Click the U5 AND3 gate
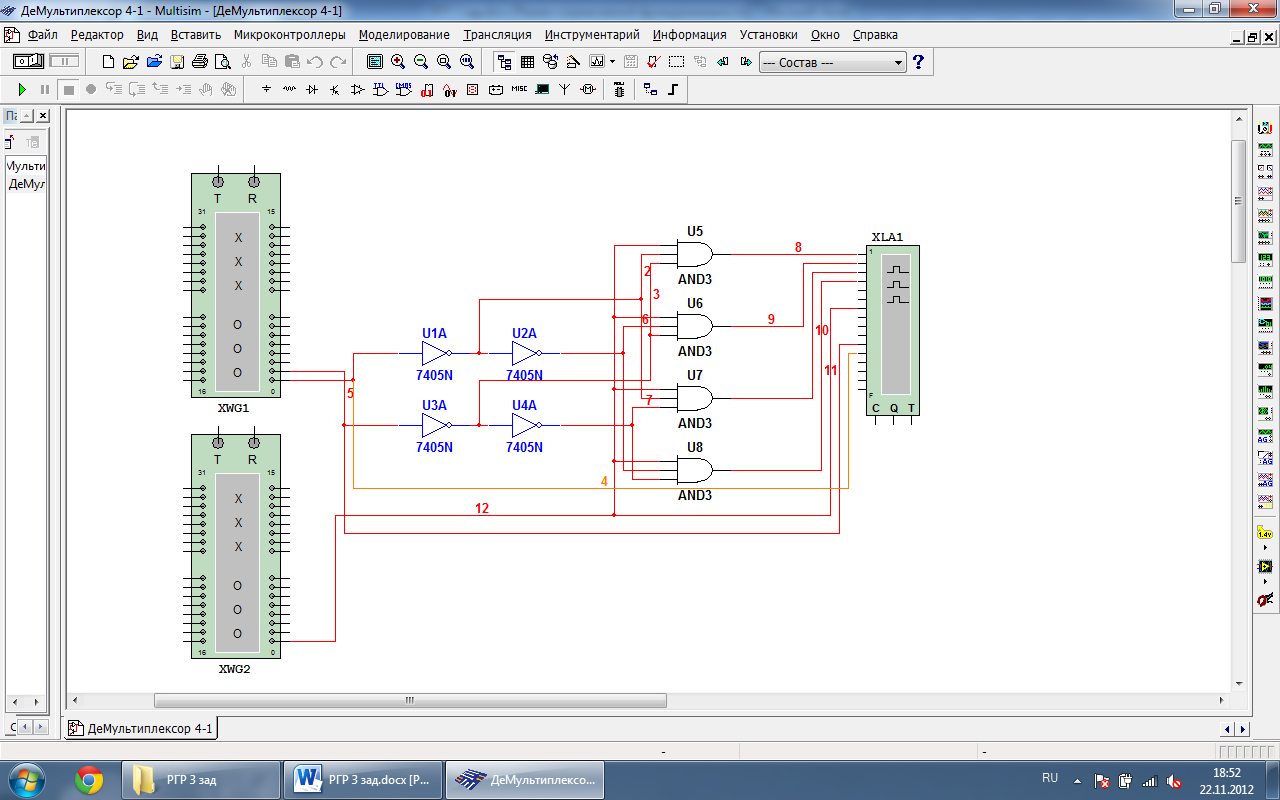Screen dimensions: 1280x800 695,254
